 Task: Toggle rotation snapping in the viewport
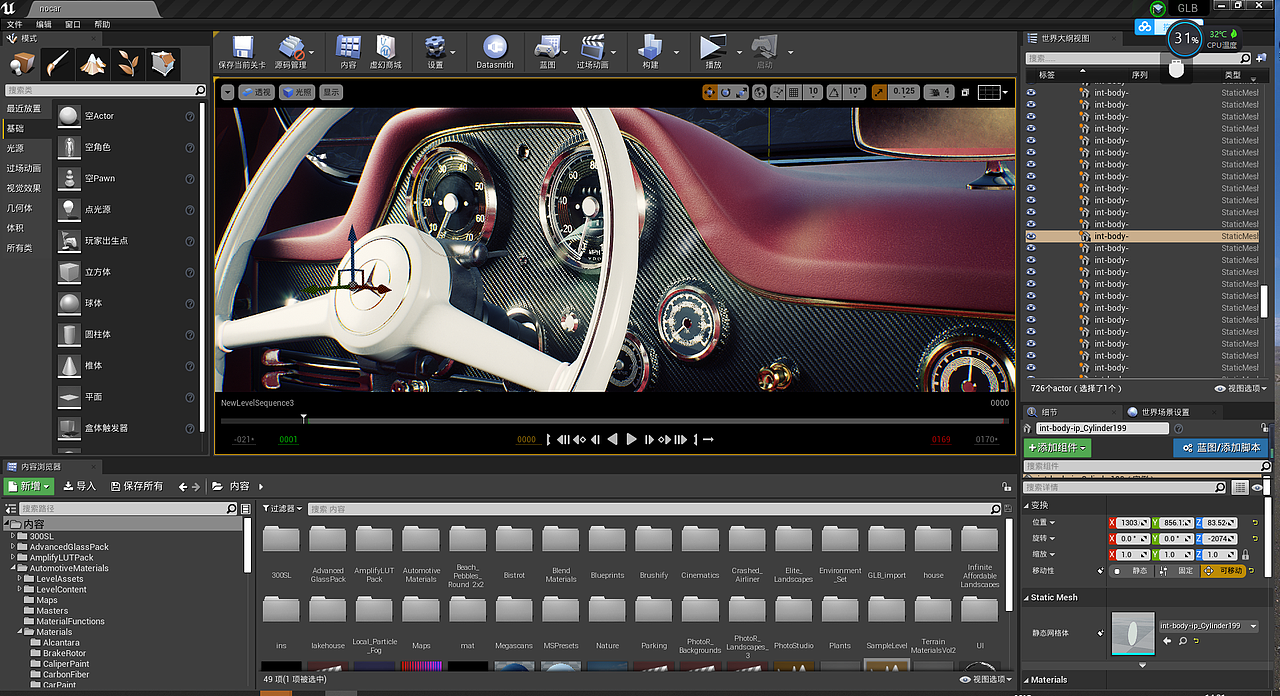tap(832, 92)
